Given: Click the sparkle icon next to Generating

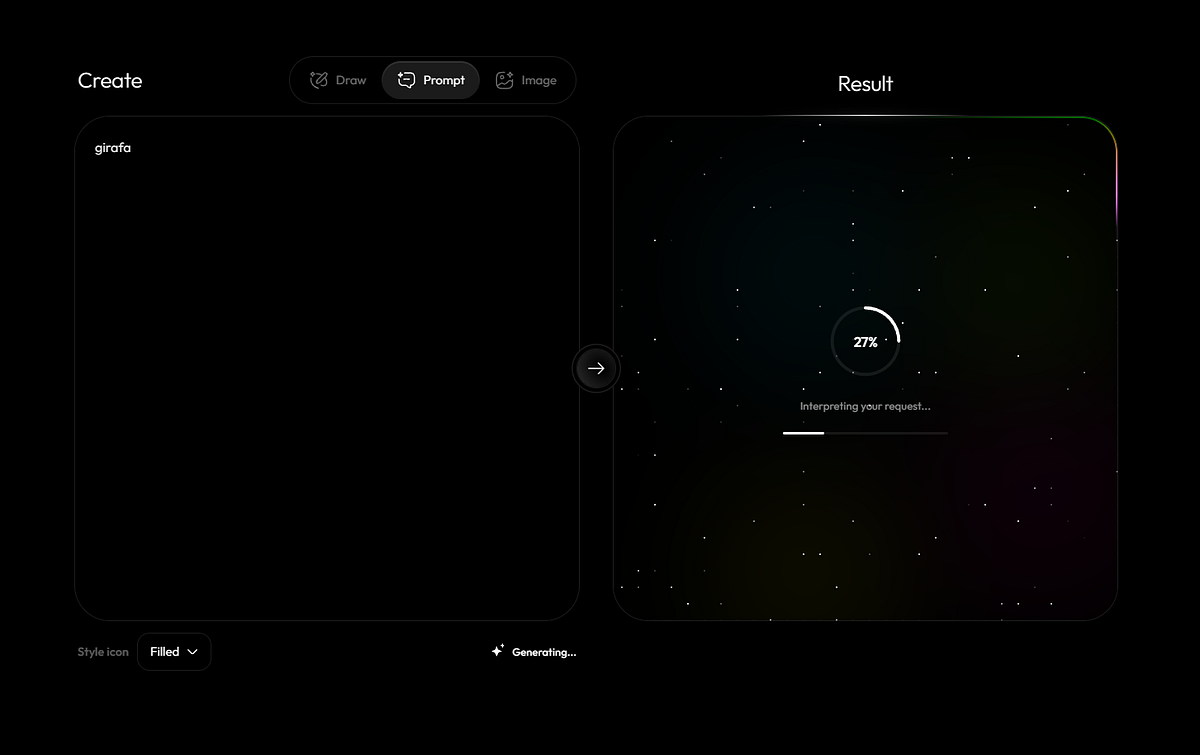Looking at the screenshot, I should tap(497, 650).
